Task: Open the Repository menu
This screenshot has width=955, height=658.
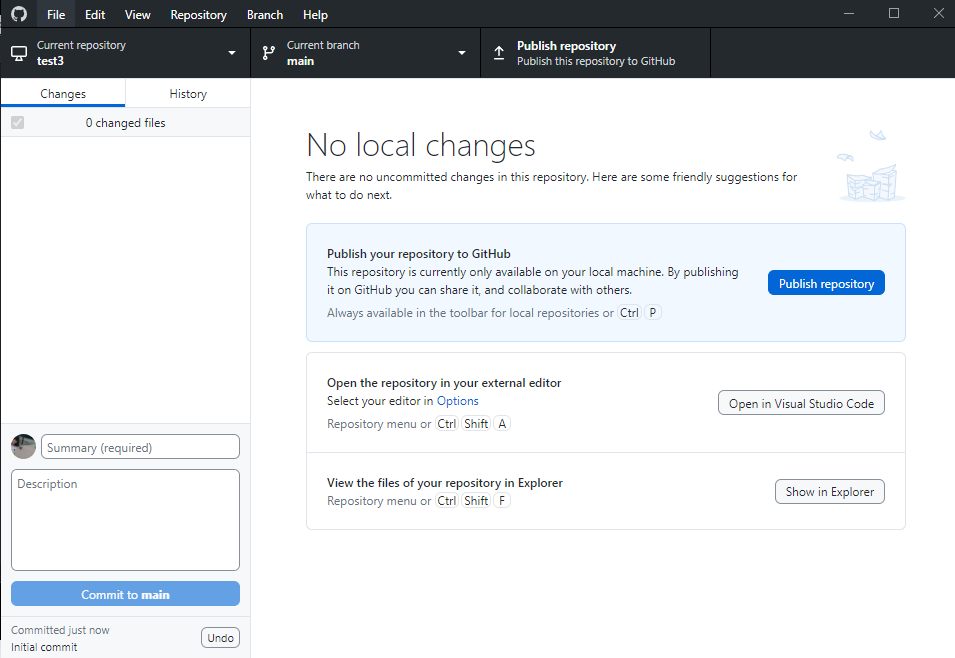Action: 199,15
